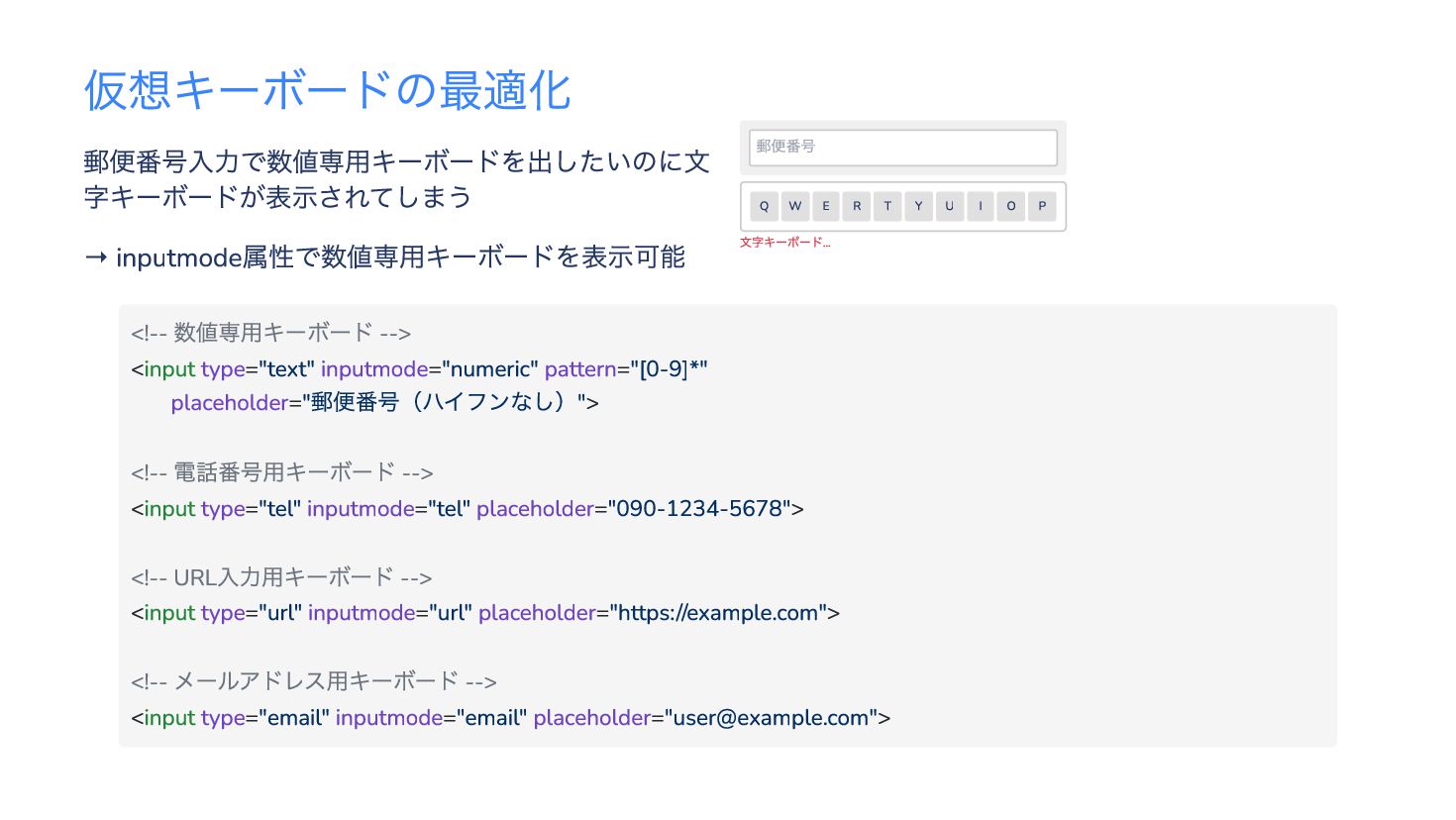The width and height of the screenshot is (1456, 820).
Task: Tap the I key on virtual keyboard
Action: click(980, 206)
